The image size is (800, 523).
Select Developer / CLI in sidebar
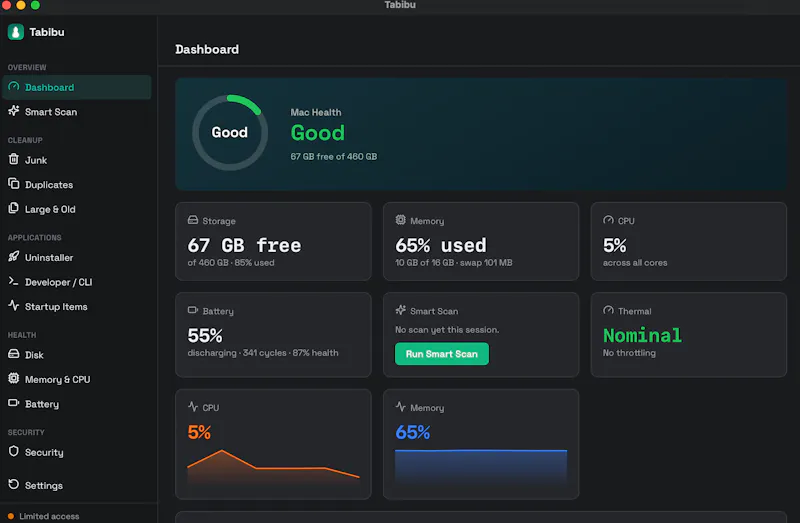(x=77, y=282)
